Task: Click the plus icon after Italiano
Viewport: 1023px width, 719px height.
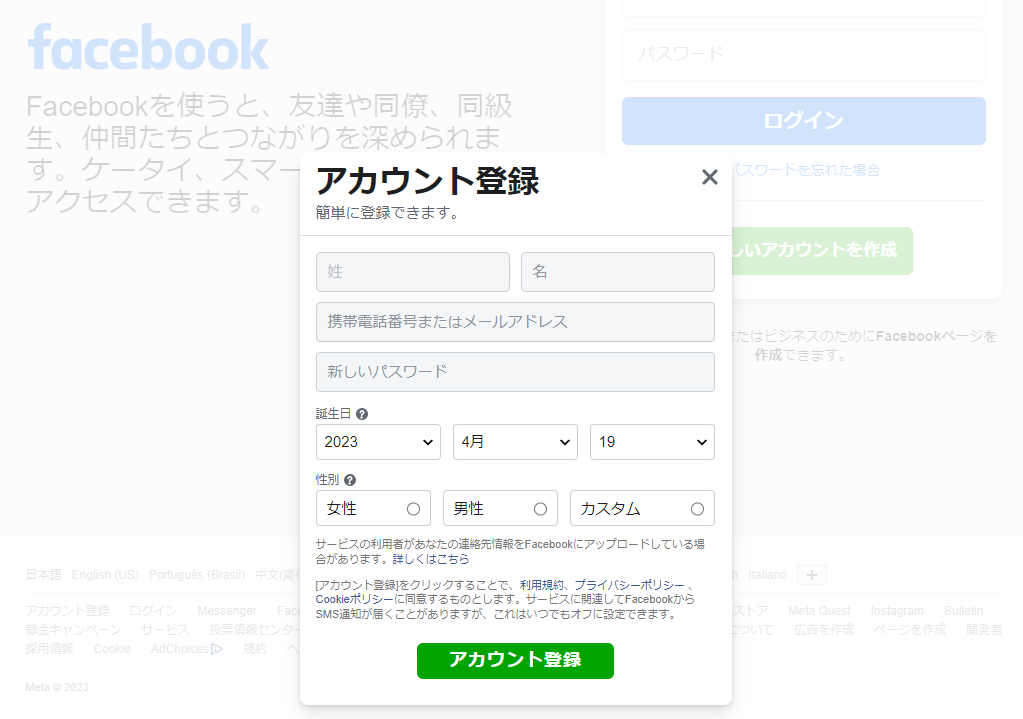Action: point(812,575)
